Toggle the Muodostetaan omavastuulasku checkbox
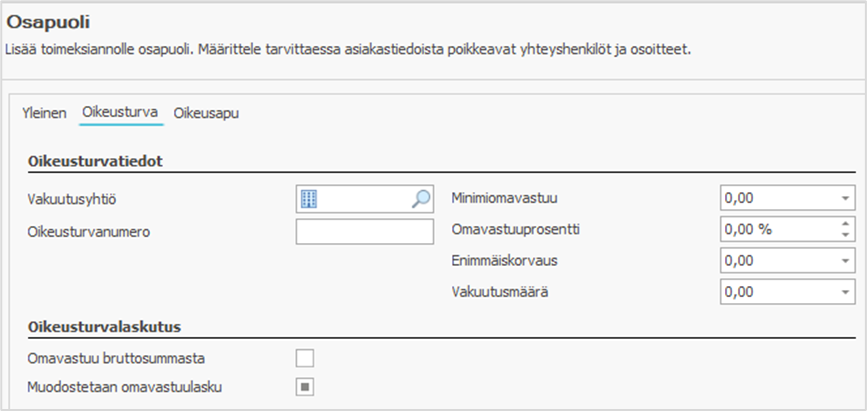The height and width of the screenshot is (411, 867). coord(305,386)
